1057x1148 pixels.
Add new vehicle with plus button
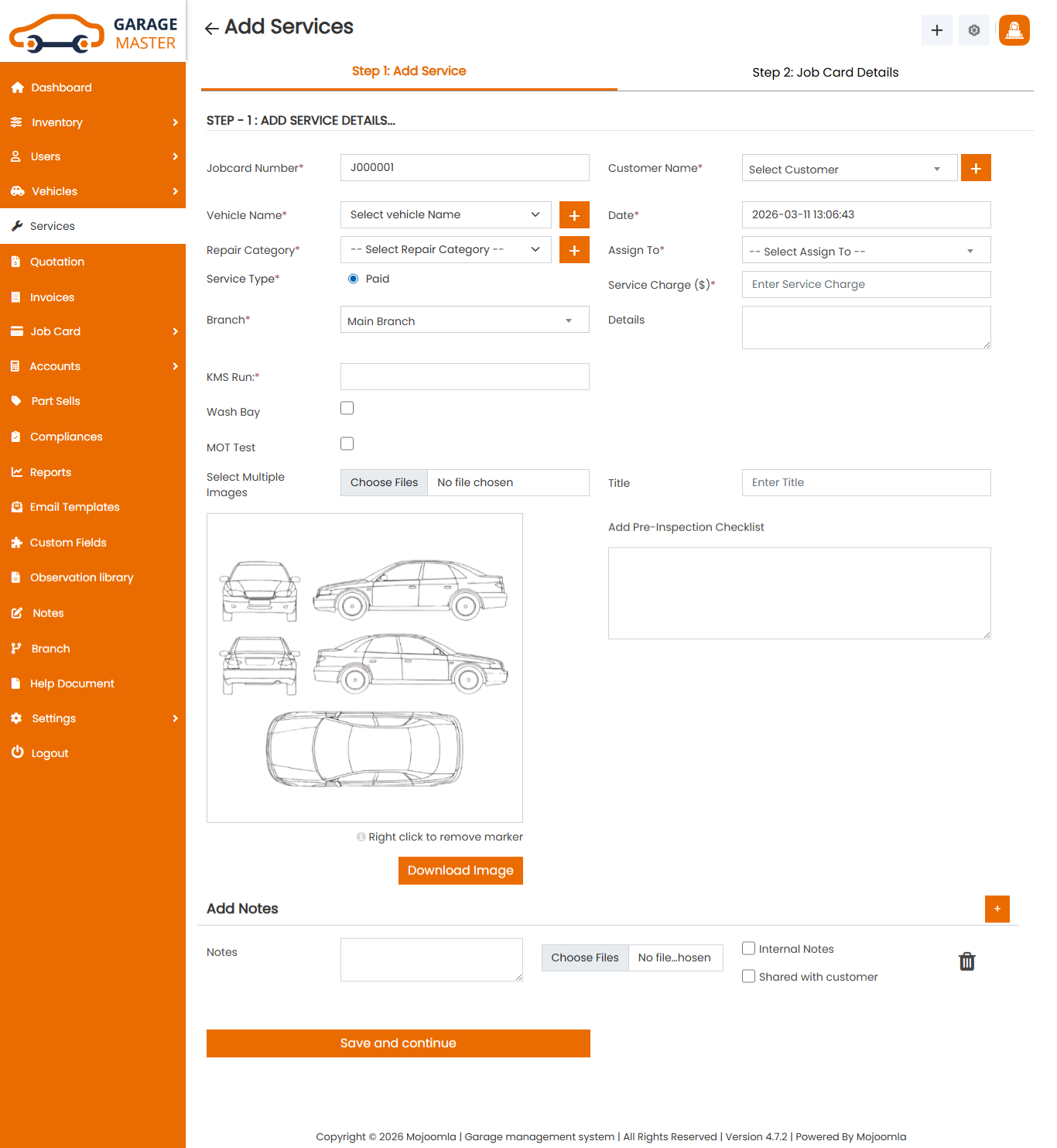(x=573, y=215)
